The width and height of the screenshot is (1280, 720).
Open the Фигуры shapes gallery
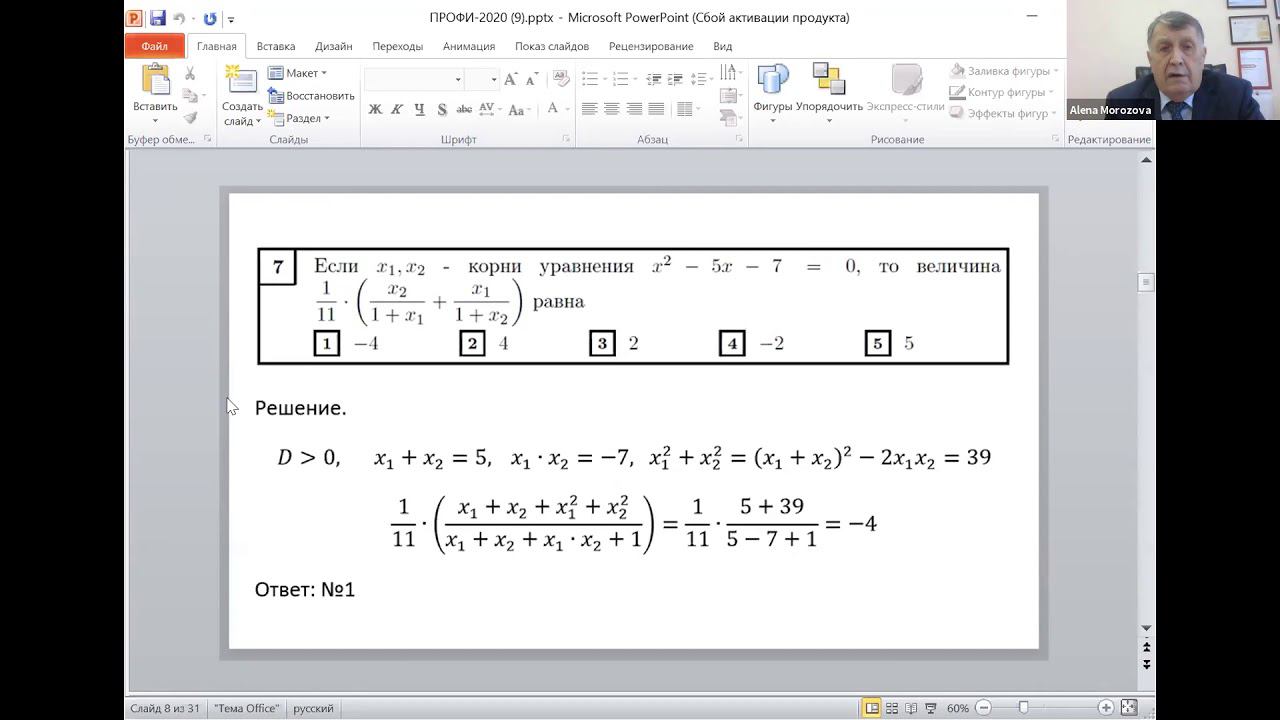pyautogui.click(x=773, y=93)
